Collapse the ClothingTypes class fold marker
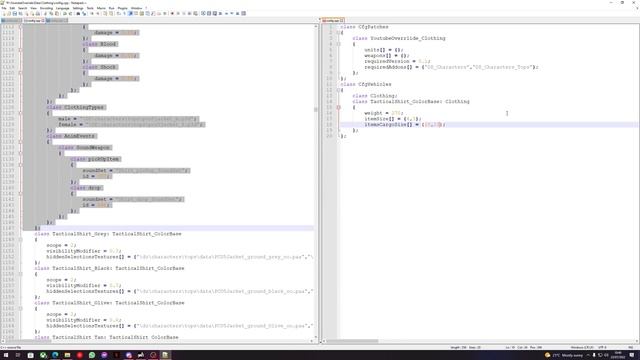Image resolution: width=640 pixels, height=360 pixels. (x=20, y=113)
